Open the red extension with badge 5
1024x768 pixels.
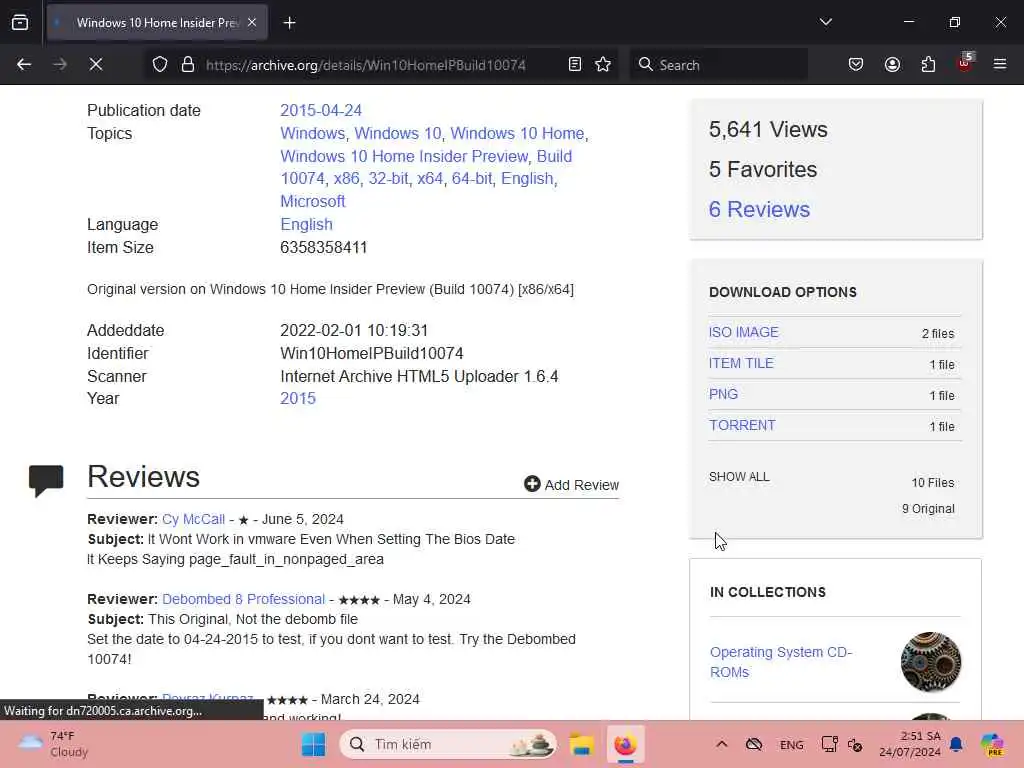965,63
